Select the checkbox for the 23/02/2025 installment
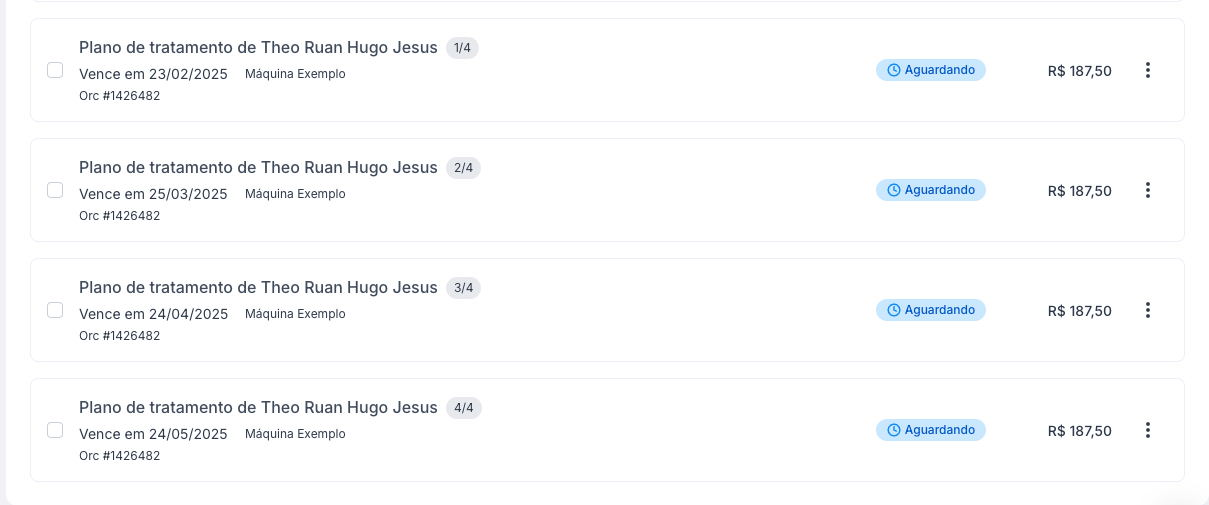Image resolution: width=1209 pixels, height=505 pixels. click(55, 70)
